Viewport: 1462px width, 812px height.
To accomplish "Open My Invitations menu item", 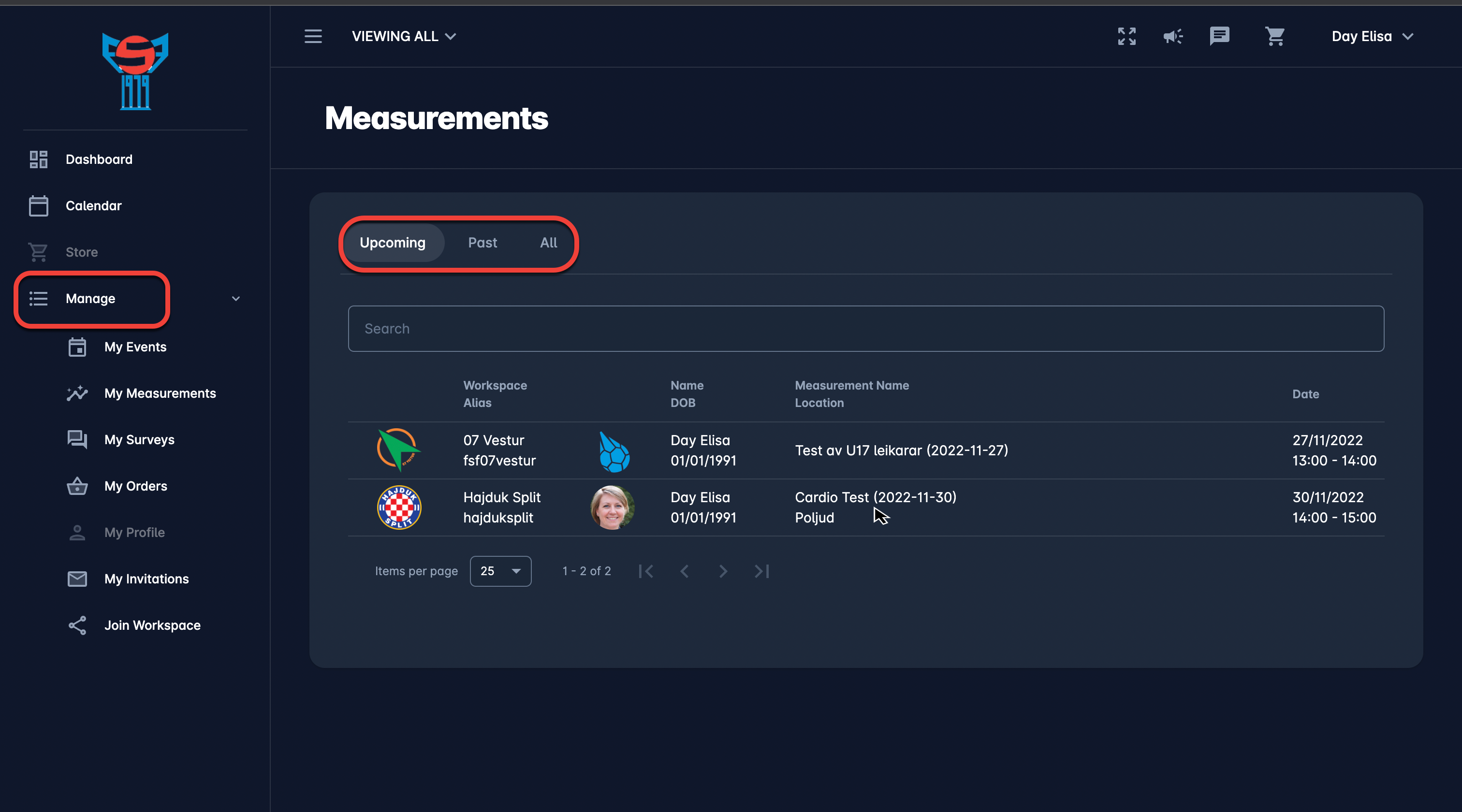I will pos(146,579).
